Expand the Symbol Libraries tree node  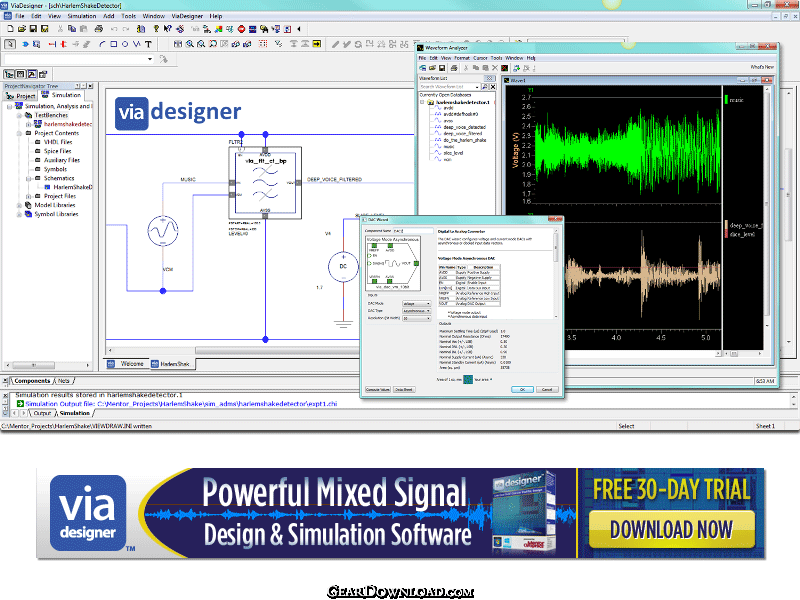[19, 214]
